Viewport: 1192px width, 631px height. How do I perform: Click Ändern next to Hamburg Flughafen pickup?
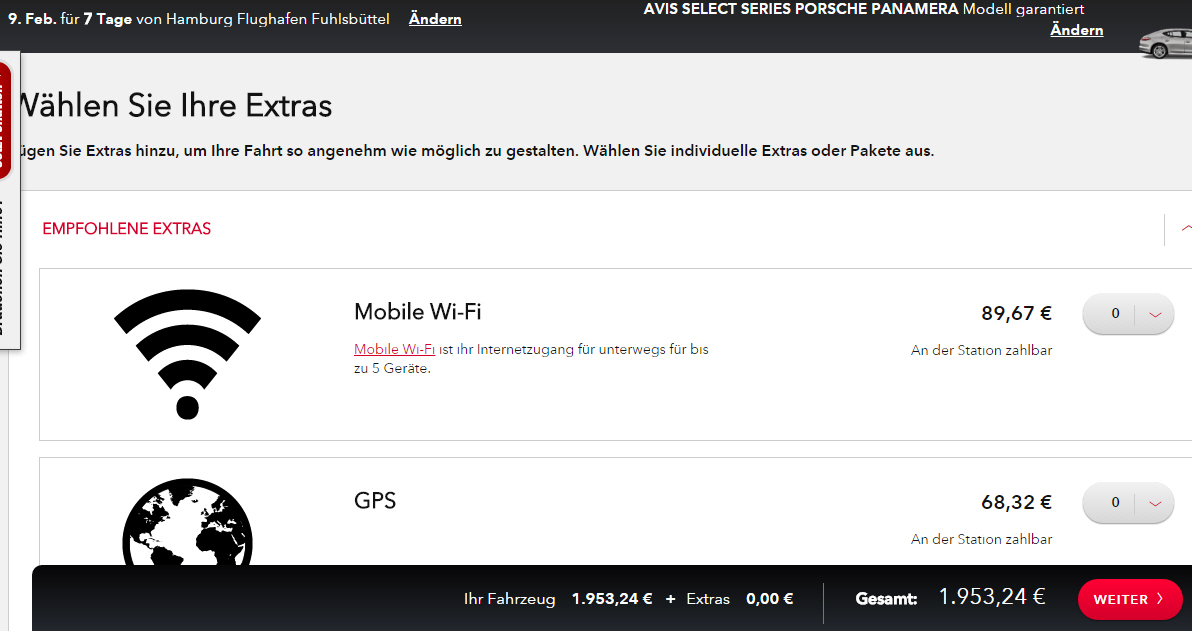[435, 19]
